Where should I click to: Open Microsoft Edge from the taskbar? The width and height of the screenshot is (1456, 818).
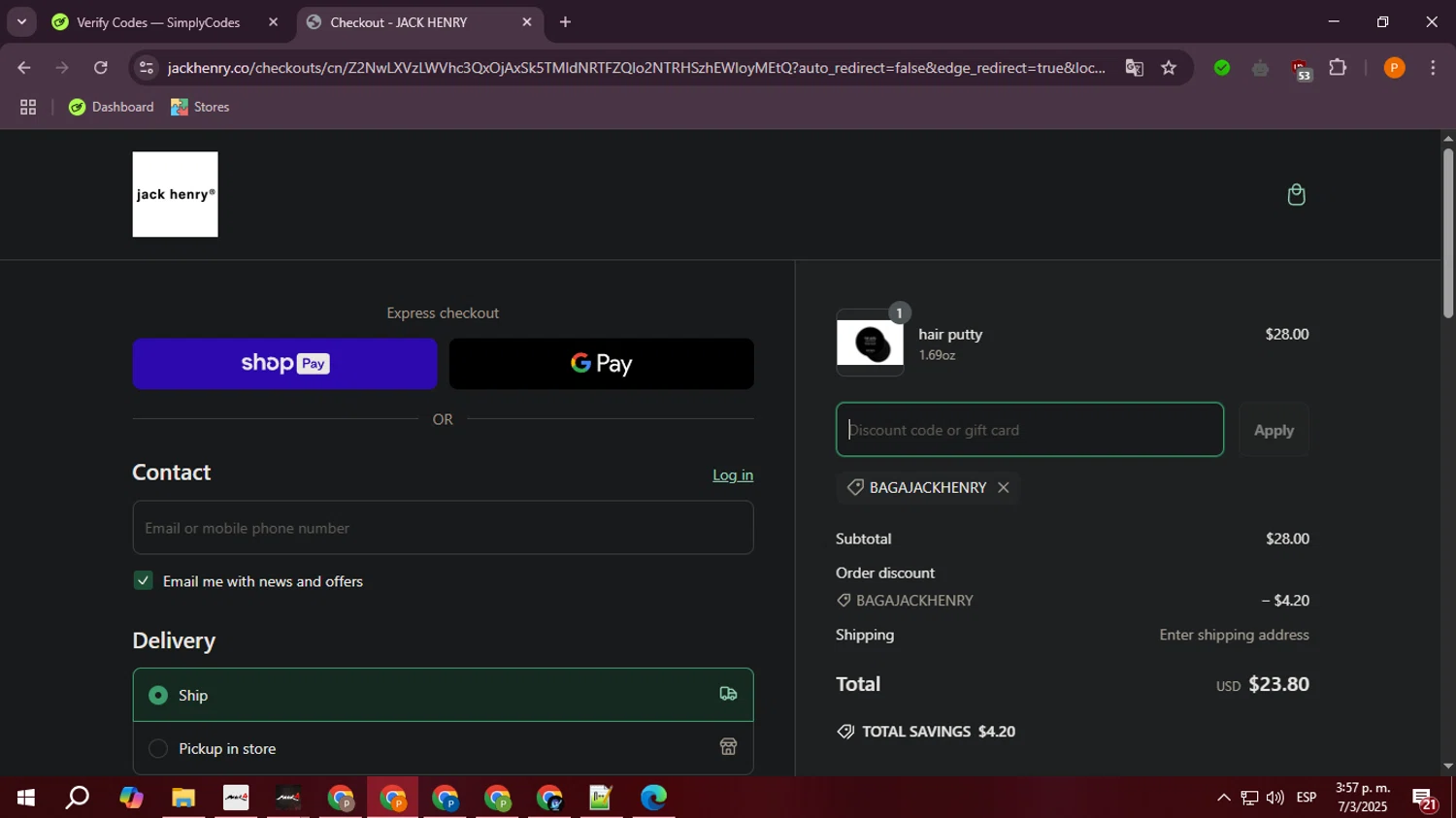(x=653, y=798)
